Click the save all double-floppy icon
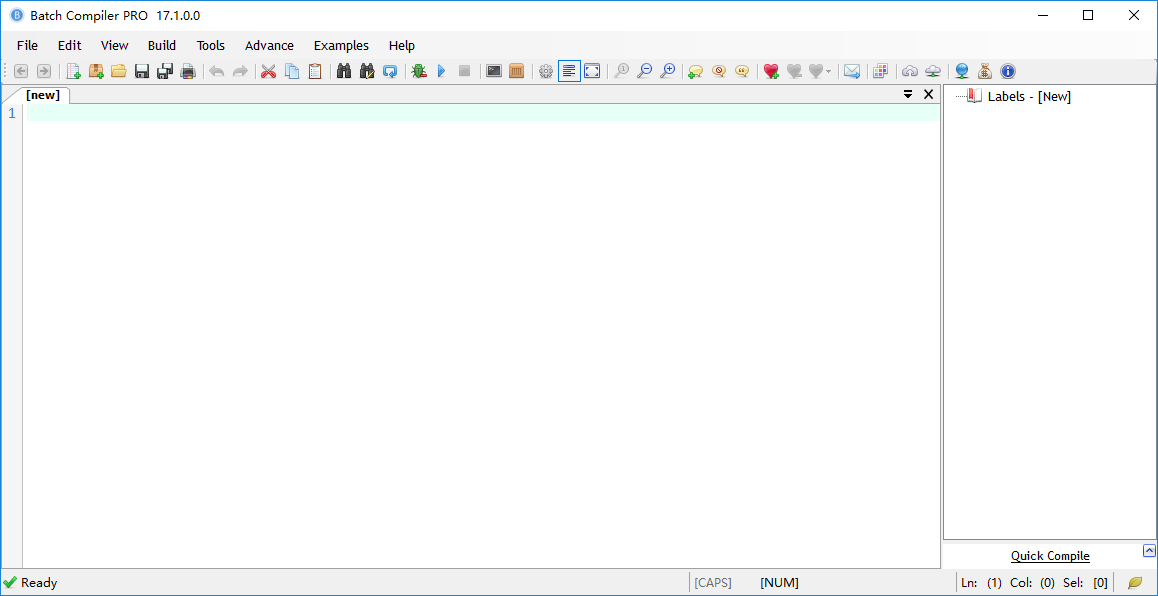This screenshot has width=1158, height=596. coord(165,72)
